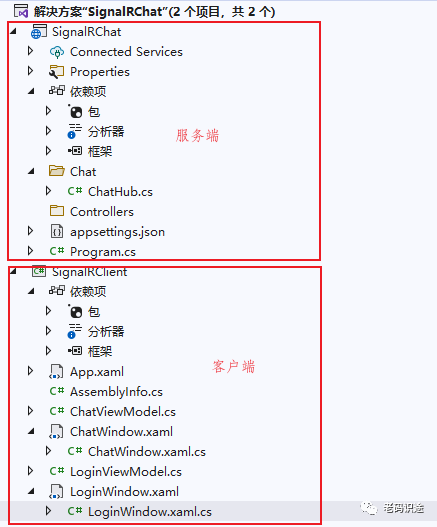Select the "LoginWindow.xaml.cs" file name

(150, 512)
